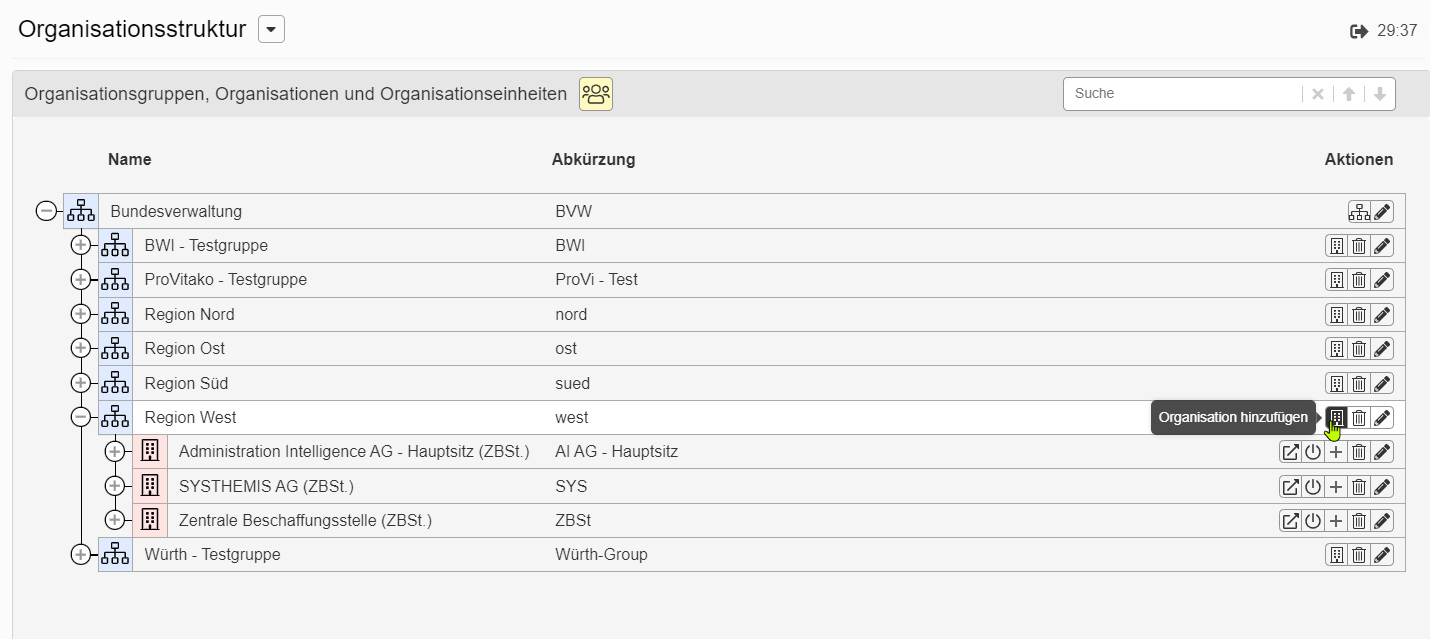Open SYSTHEMIS AG in external view

click(1290, 487)
